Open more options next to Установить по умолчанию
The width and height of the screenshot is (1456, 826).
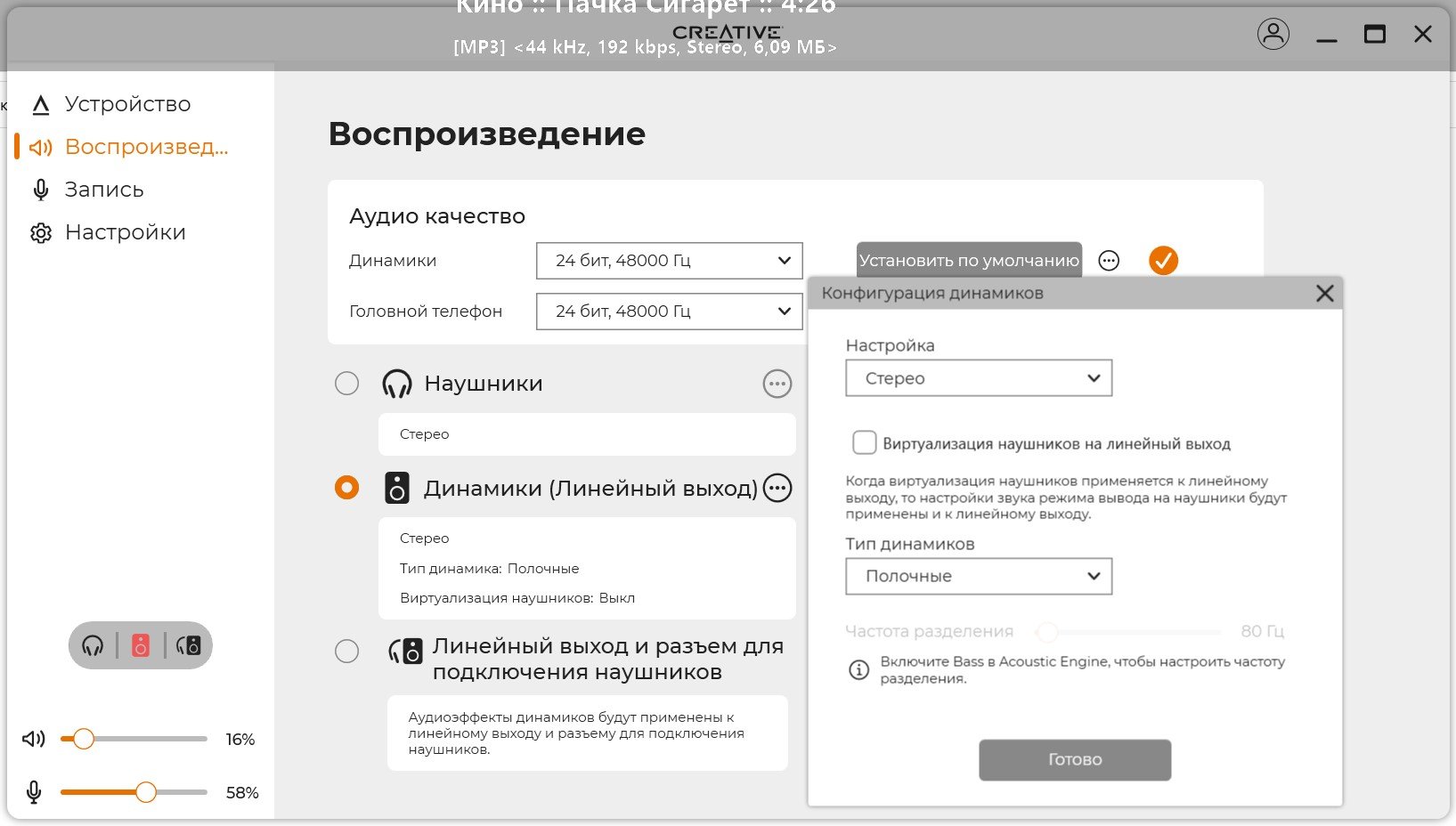tap(1109, 261)
